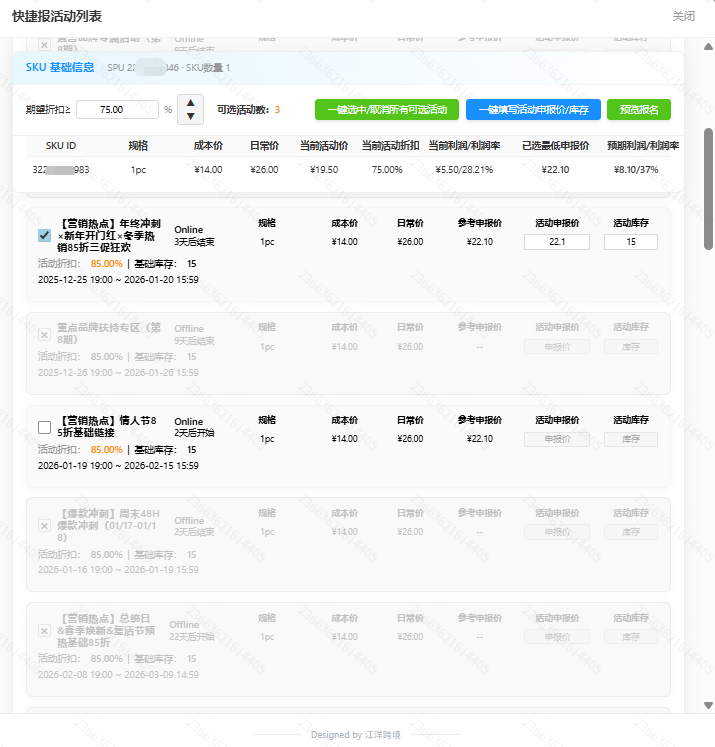Click 快捷报活动列表 dialog title

pos(57,16)
